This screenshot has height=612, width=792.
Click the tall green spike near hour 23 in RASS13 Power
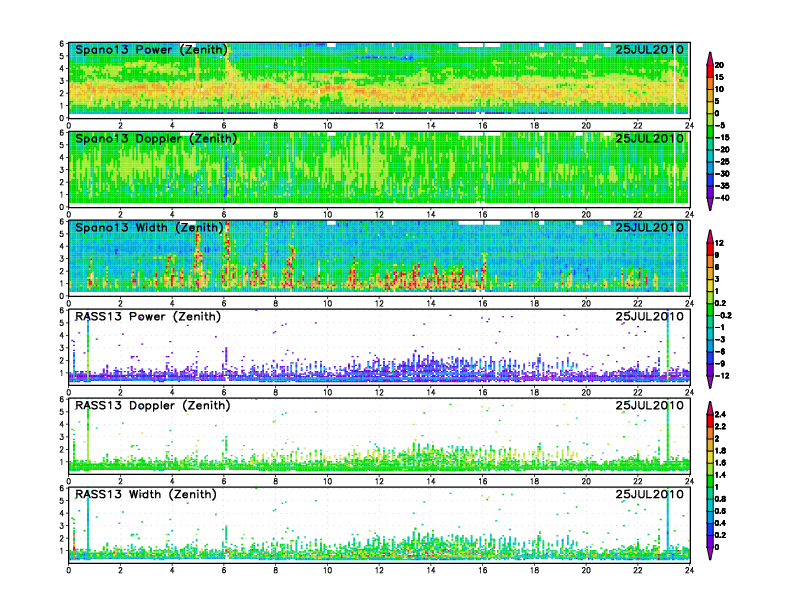point(668,346)
